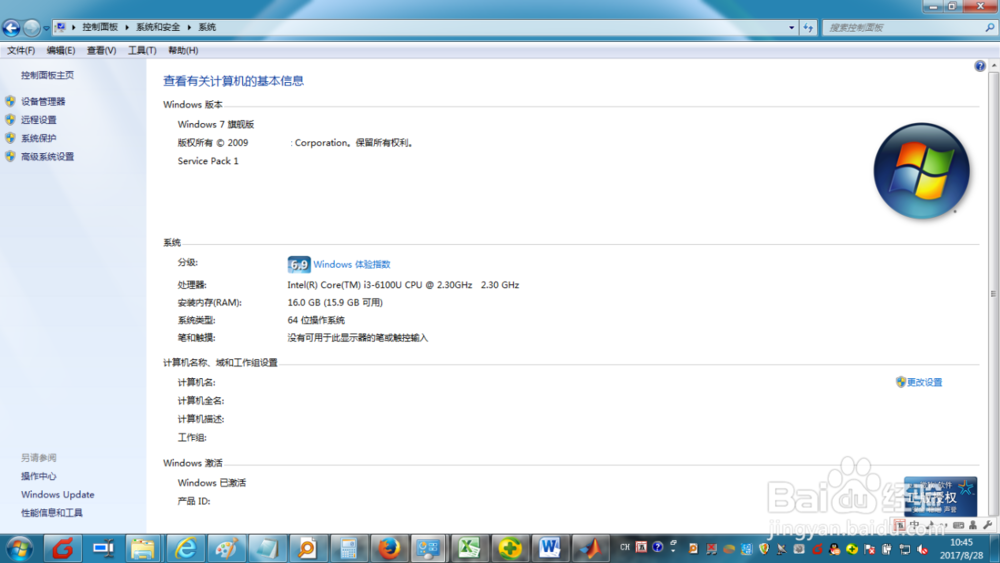Image resolution: width=1000 pixels, height=563 pixels.
Task: Go to 控制面板主页
Action: pos(47,75)
